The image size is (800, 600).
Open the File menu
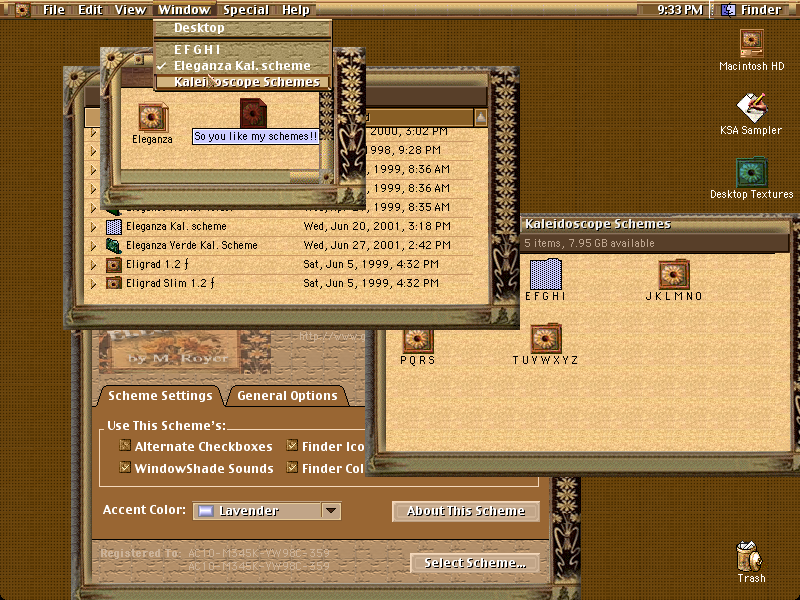coord(54,10)
